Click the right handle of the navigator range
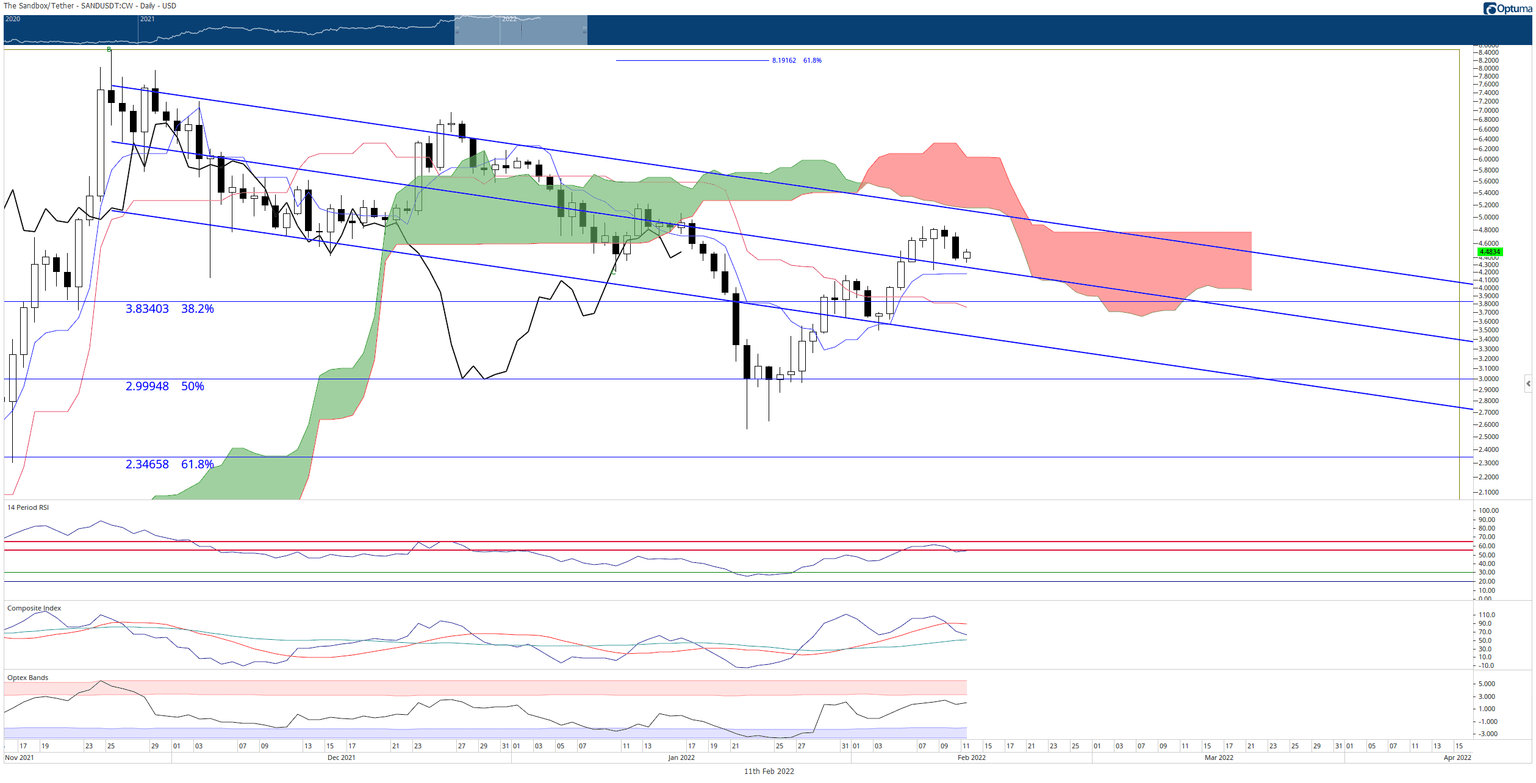The image size is (1536, 783). pos(586,30)
